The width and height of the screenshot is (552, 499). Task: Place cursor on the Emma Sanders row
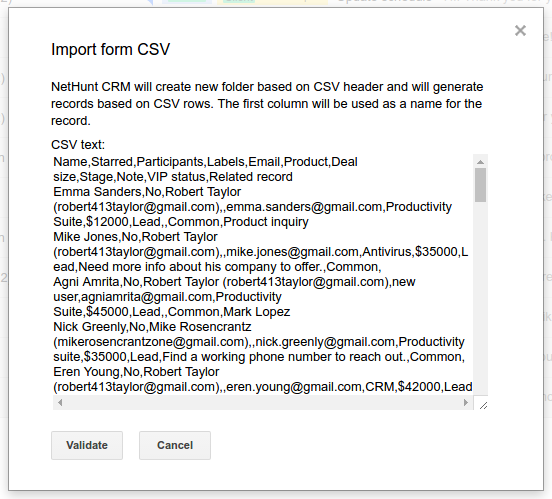pos(147,192)
